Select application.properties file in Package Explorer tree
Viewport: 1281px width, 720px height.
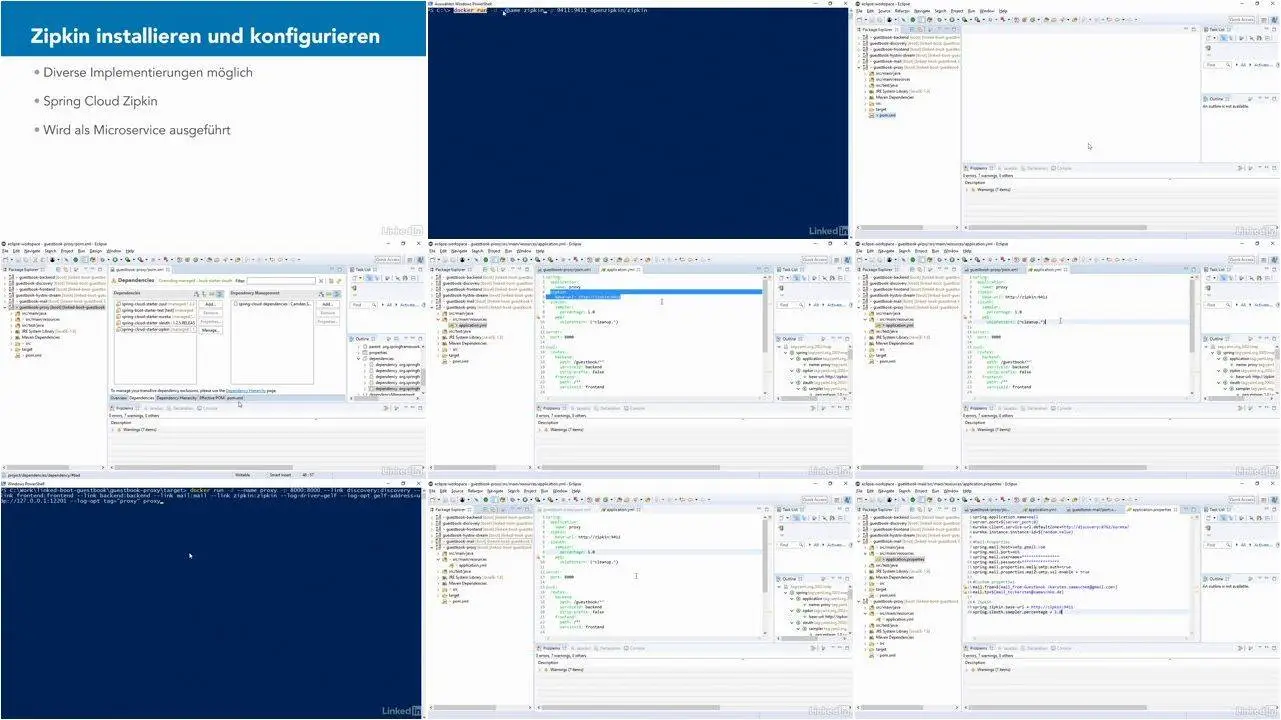coord(904,559)
